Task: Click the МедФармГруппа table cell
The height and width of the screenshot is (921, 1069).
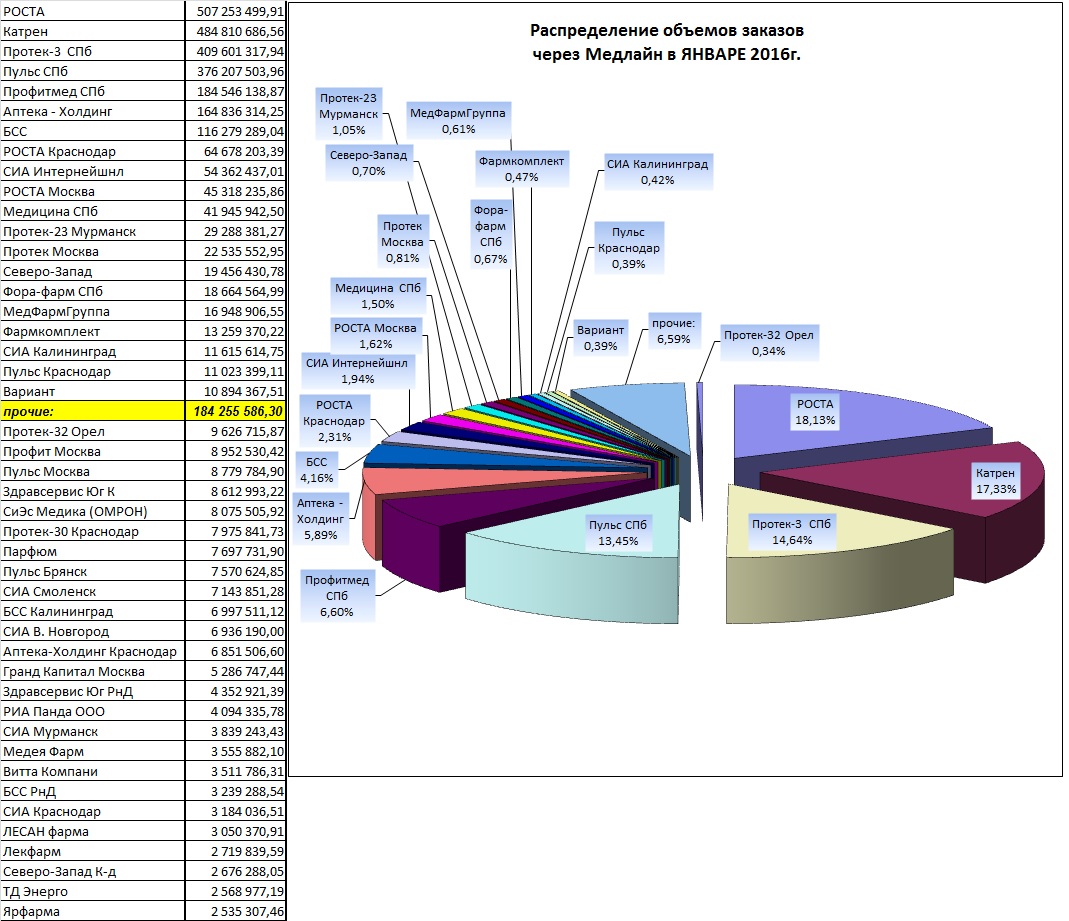Action: point(92,312)
